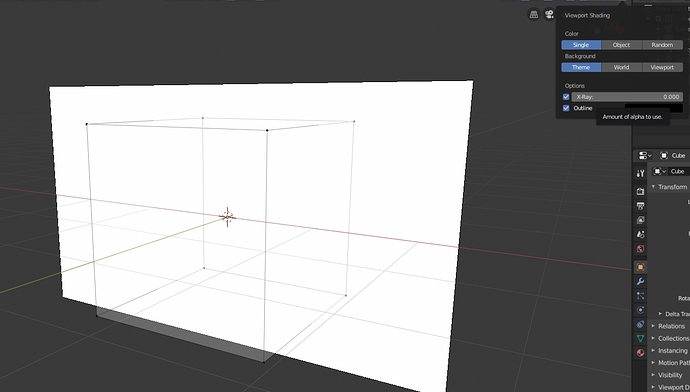Open the Output properties tab
The height and width of the screenshot is (392, 690).
[640, 206]
